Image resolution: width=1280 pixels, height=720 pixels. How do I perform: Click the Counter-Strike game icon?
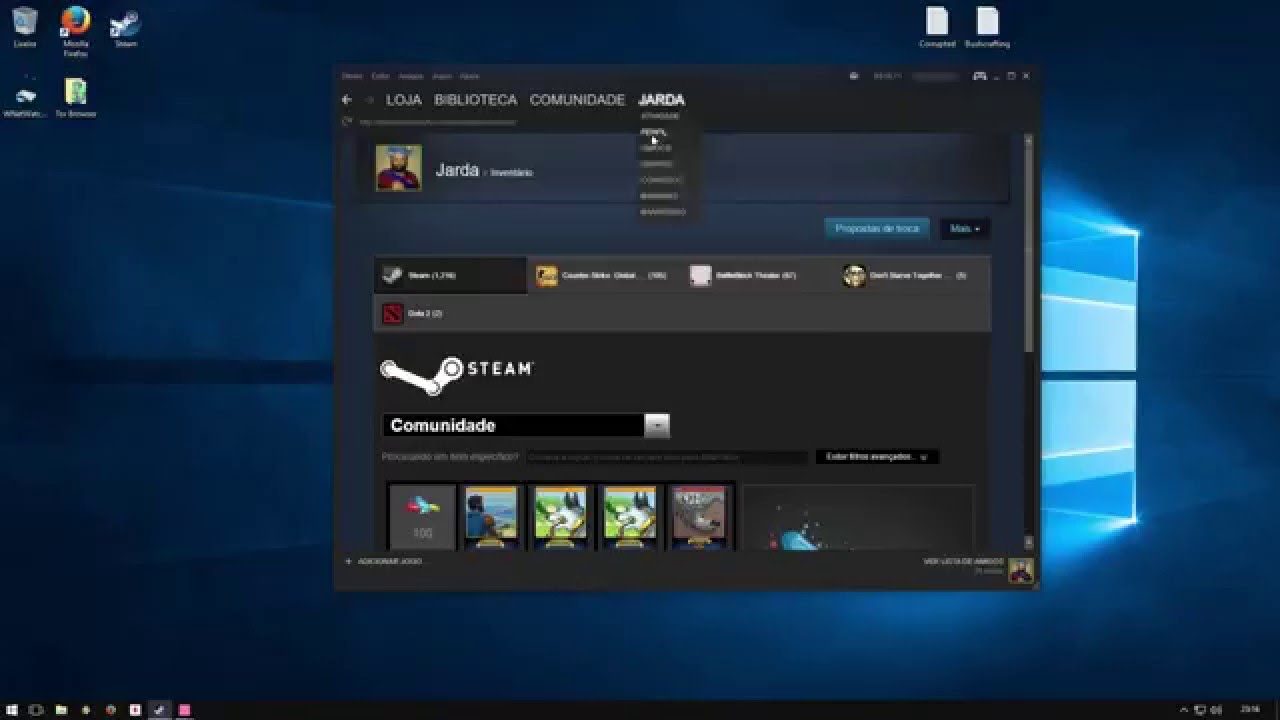click(546, 275)
